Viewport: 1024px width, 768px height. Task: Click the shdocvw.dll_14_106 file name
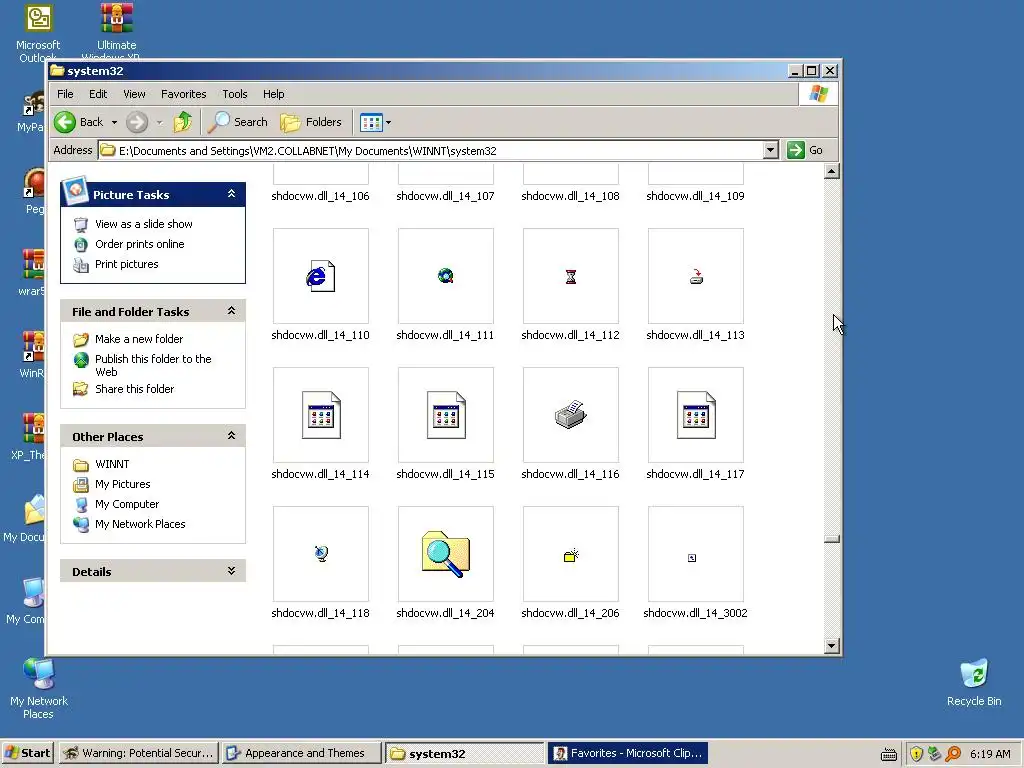coord(321,196)
